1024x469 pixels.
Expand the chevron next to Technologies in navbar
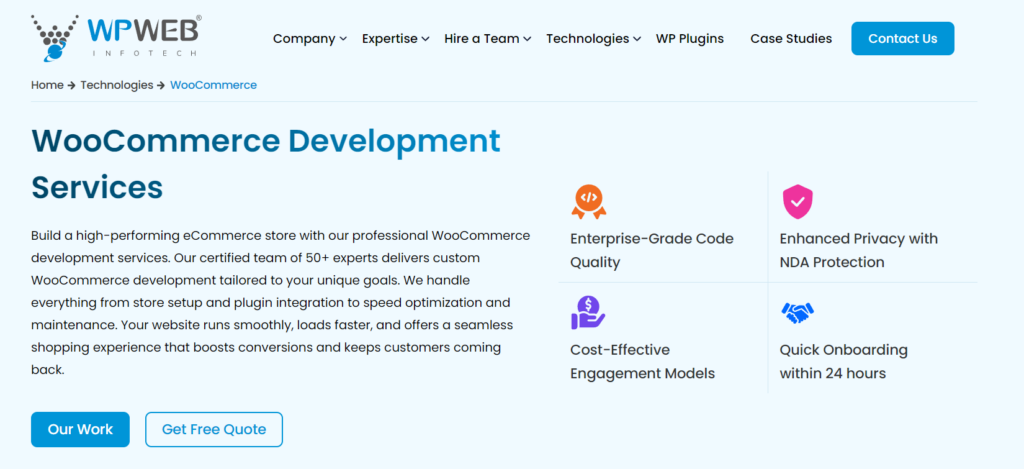tap(637, 39)
